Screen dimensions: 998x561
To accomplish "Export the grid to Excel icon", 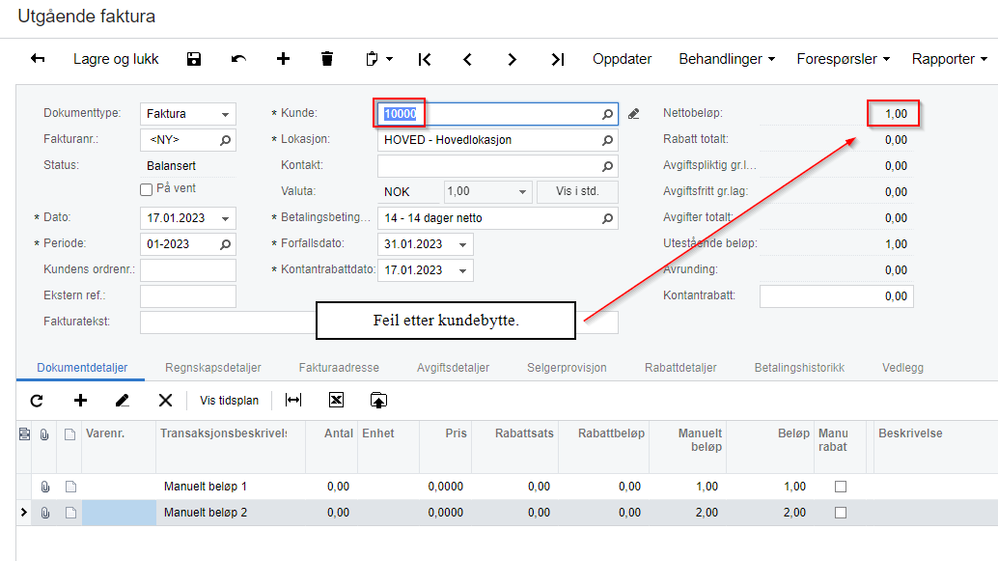I will point(336,400).
